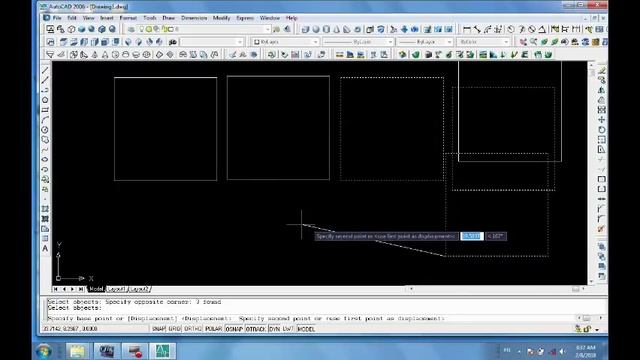640x360 pixels.
Task: Select the Hatch tool
Action: [45, 209]
